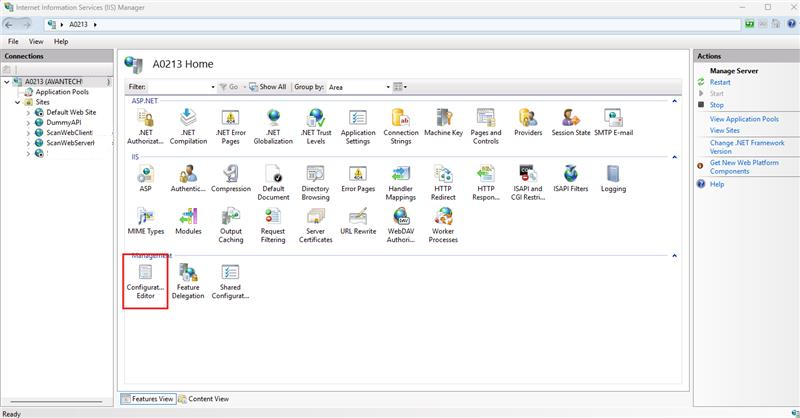
Task: Open Worker Processes feature
Action: pyautogui.click(x=443, y=225)
